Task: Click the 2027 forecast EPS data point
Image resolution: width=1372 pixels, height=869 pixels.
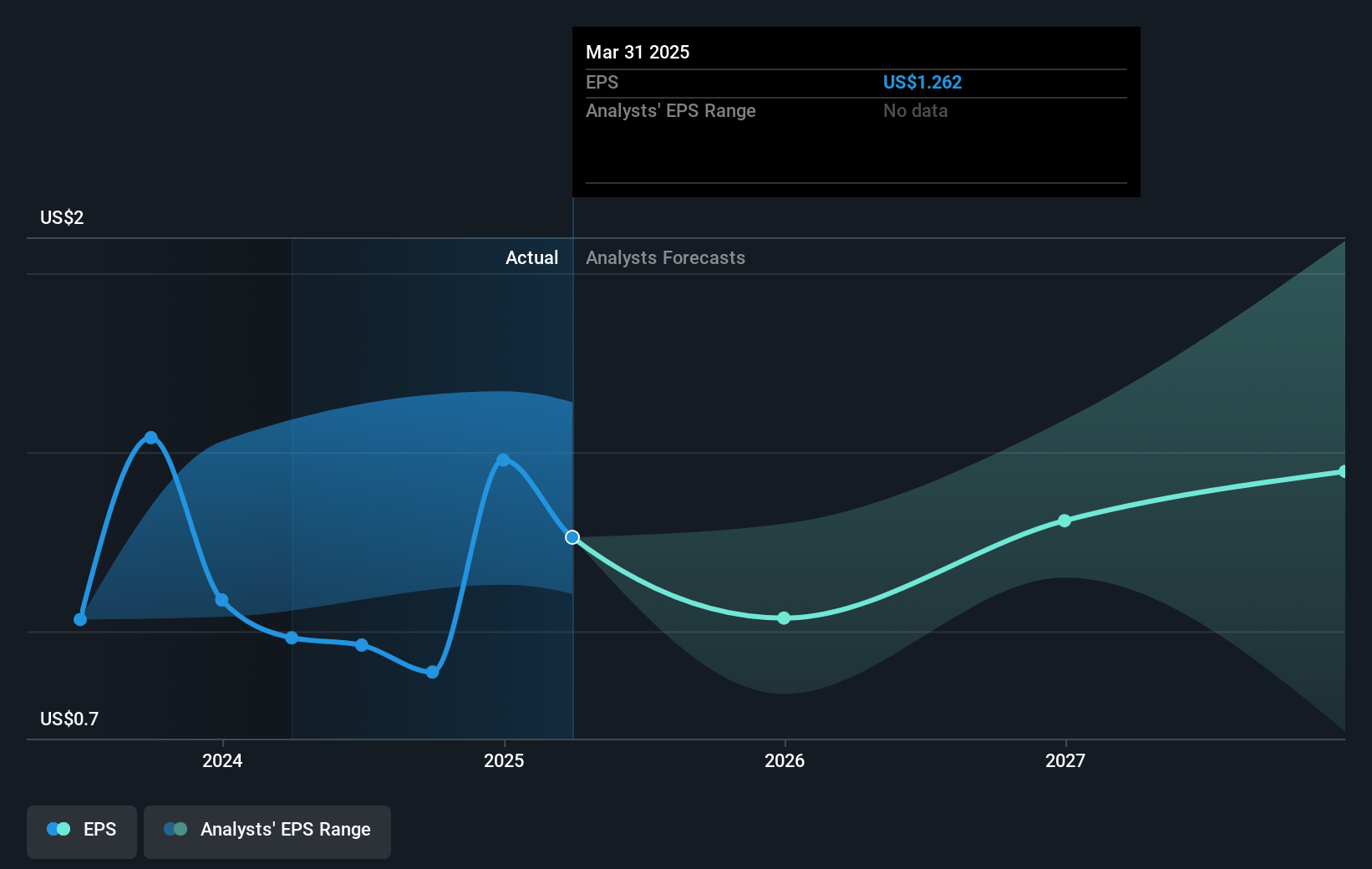Action: point(1065,521)
